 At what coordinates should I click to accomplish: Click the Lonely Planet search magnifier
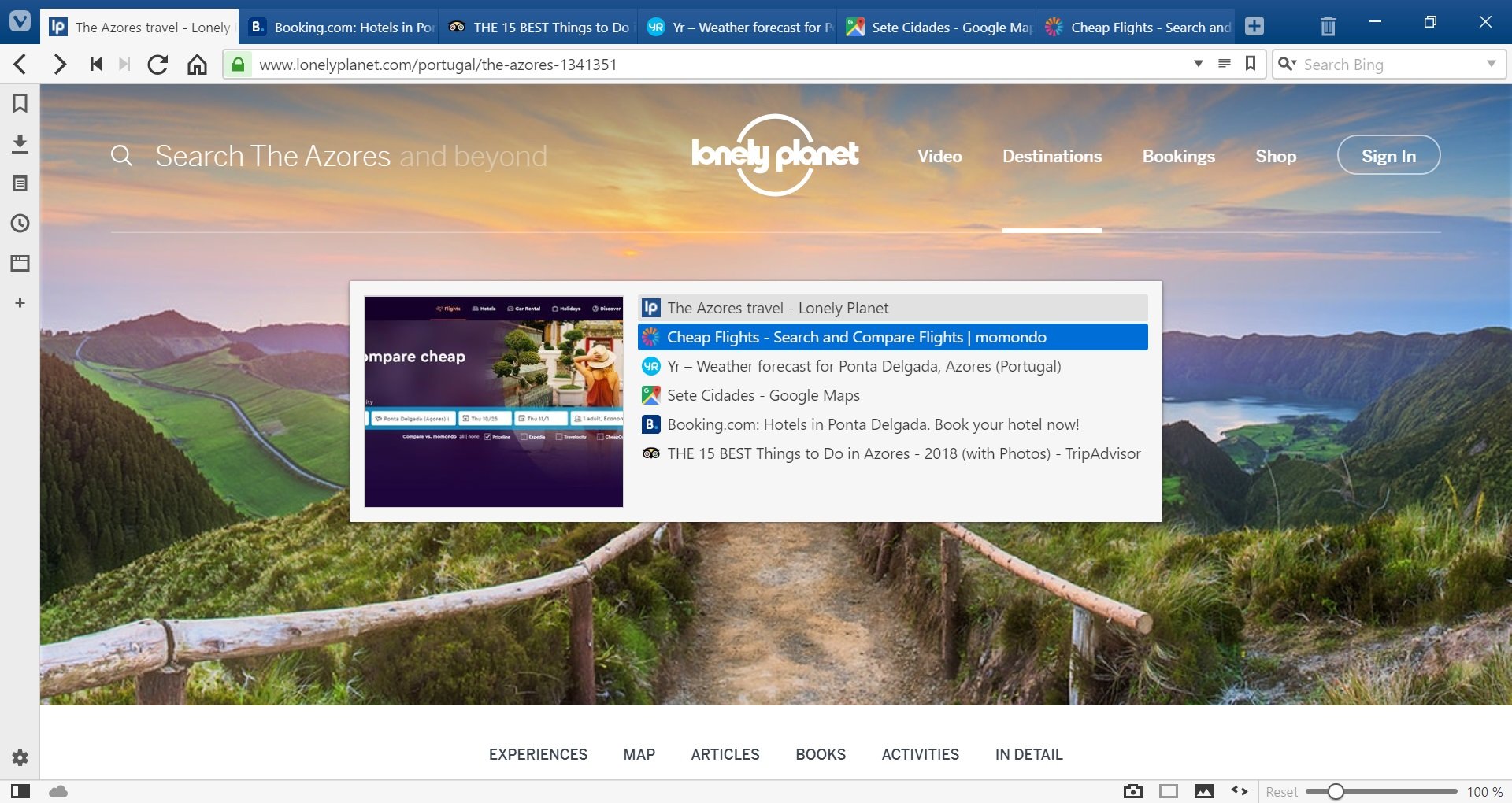click(121, 155)
